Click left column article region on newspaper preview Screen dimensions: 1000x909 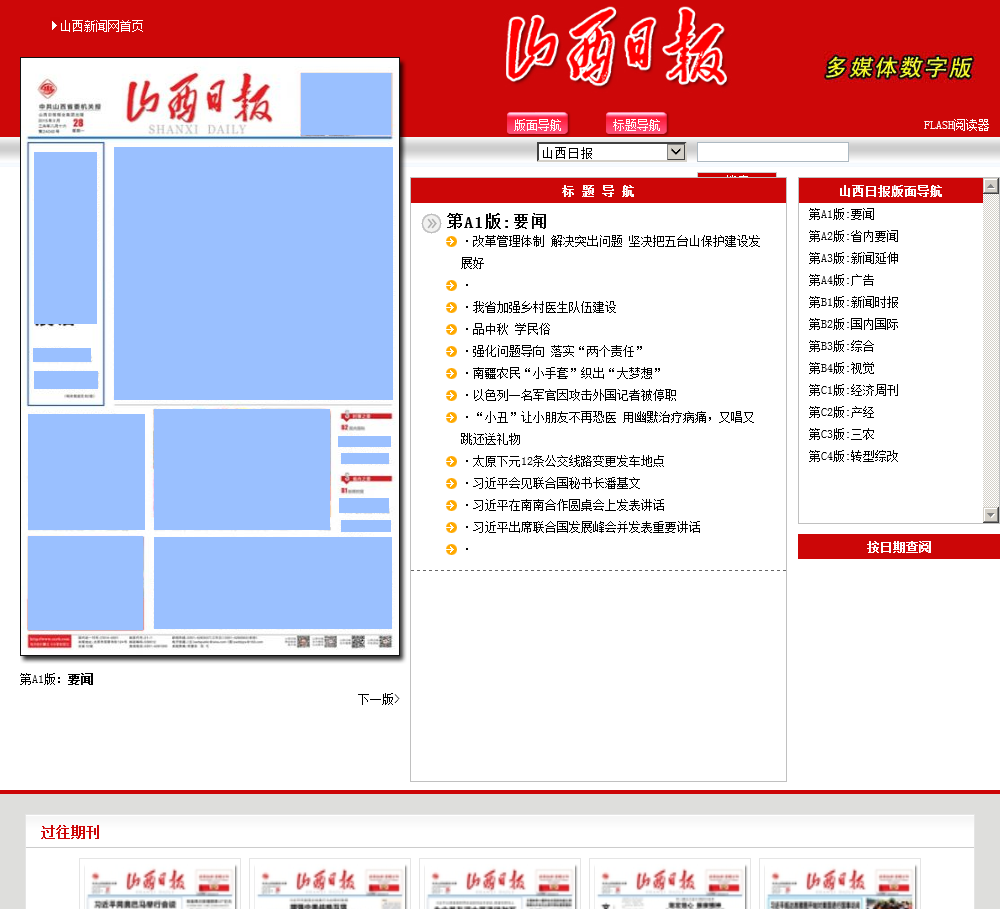66,237
